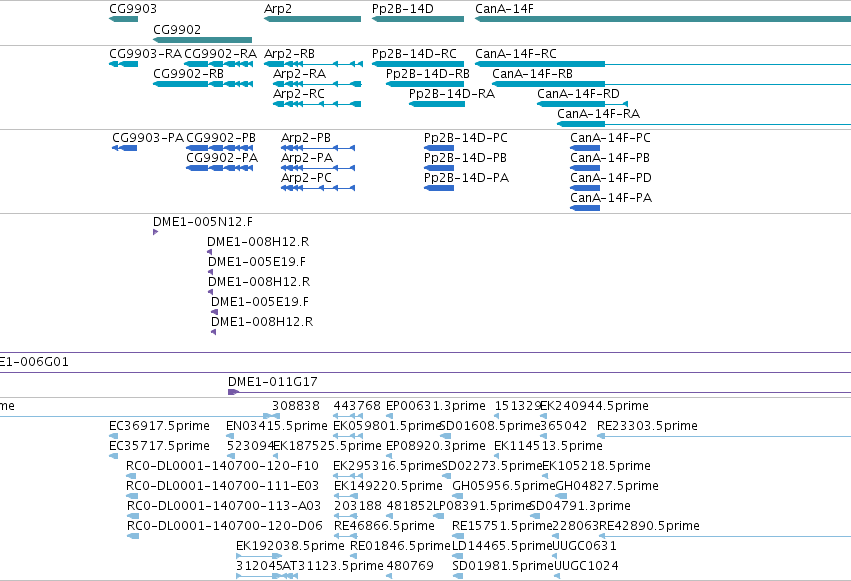Screen dimensions: 851x581
Task: Open the Arp2 gene label
Action: click(x=278, y=9)
